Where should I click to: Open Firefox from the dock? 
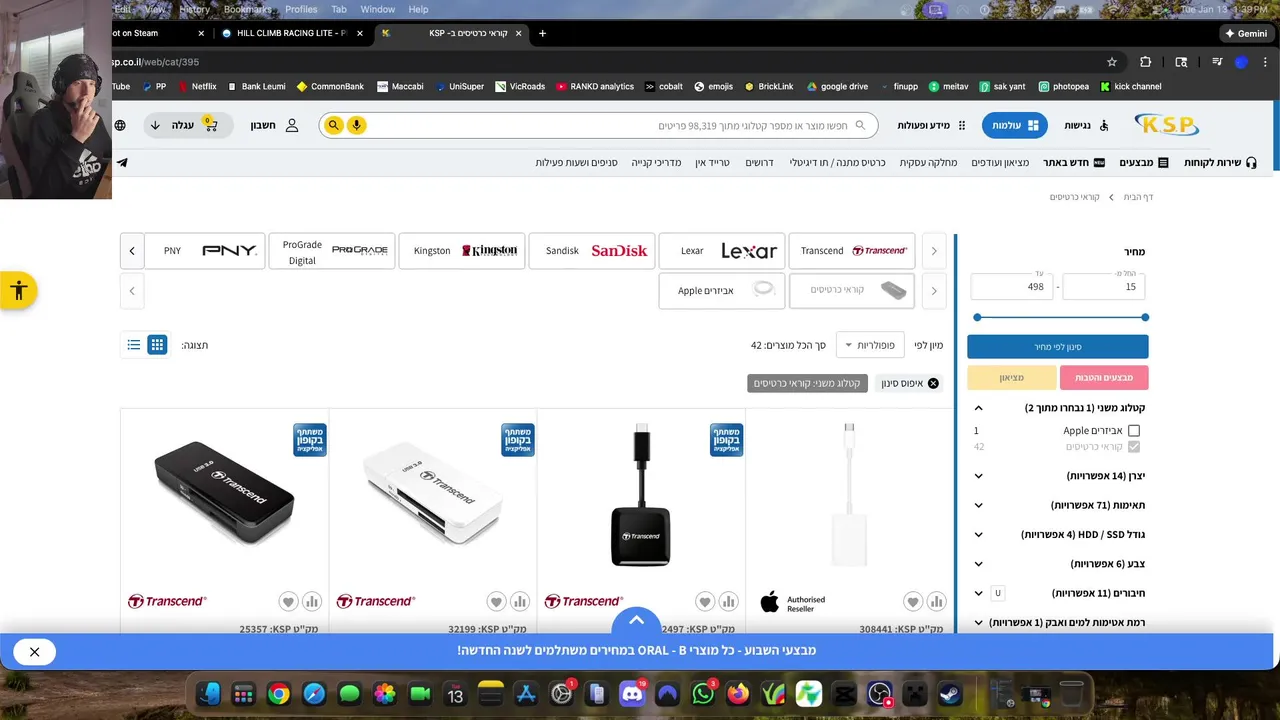[x=738, y=693]
